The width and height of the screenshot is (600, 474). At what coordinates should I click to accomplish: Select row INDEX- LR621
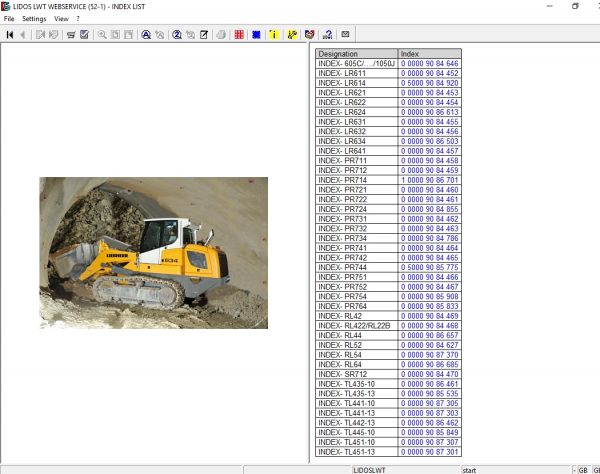point(388,93)
